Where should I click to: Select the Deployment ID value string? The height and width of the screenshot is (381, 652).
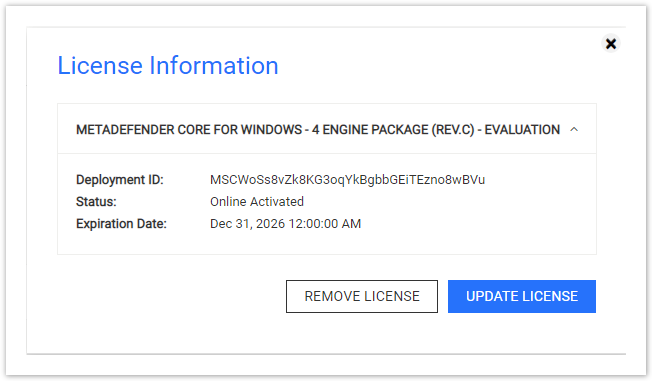tap(347, 180)
